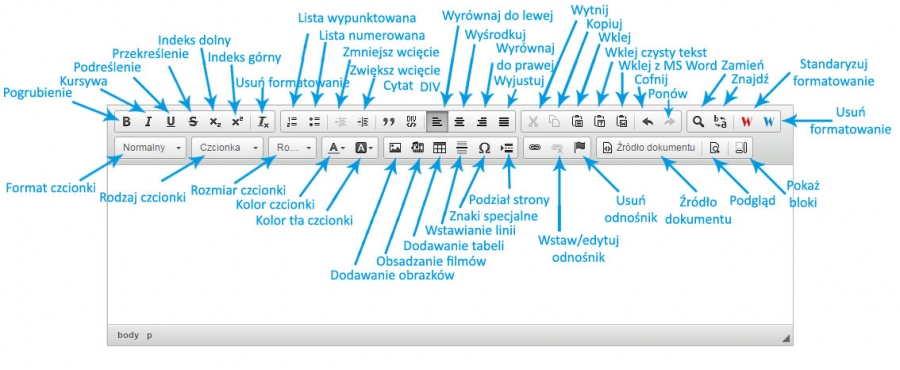Select the body element in path bar
The image size is (900, 370).
(128, 336)
